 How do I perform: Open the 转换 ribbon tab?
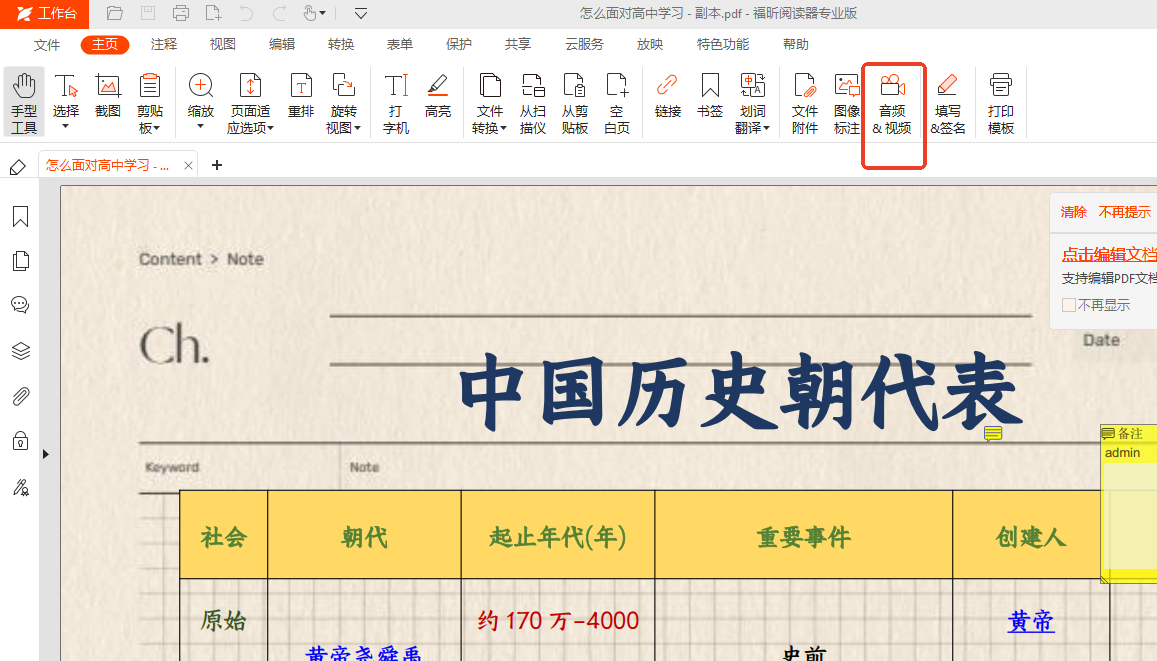(x=341, y=44)
